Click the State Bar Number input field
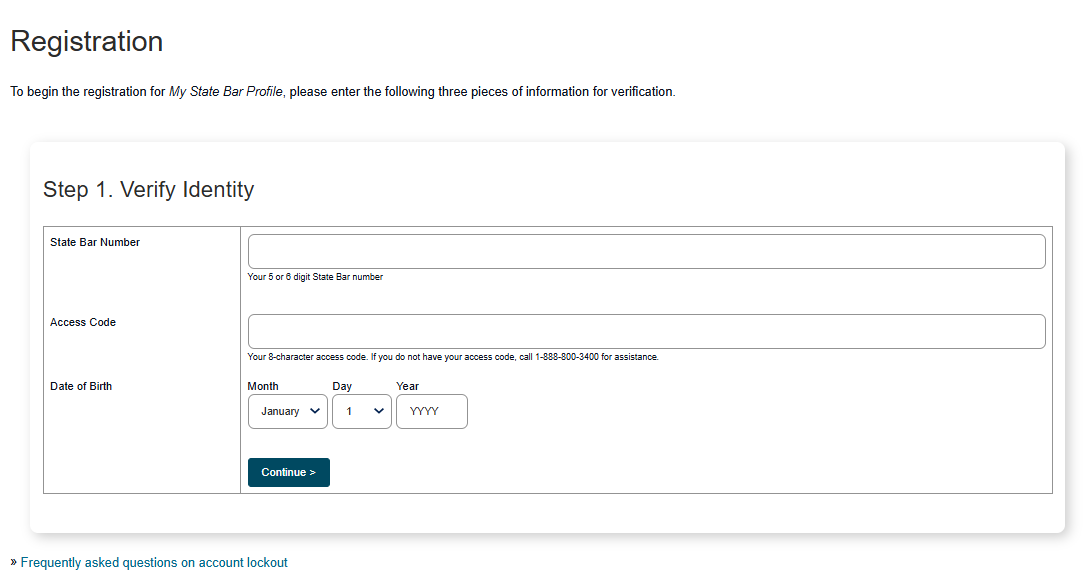Viewport: 1083px width, 577px height. tap(646, 251)
